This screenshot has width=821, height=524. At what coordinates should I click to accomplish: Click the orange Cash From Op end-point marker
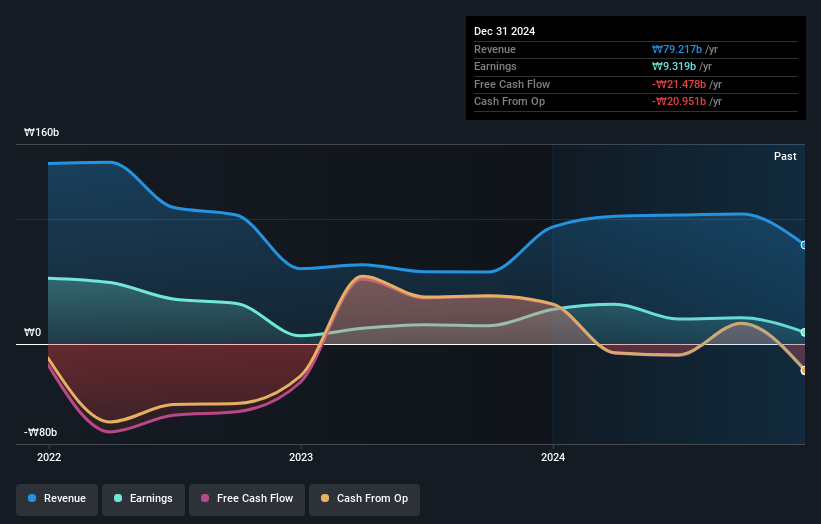pyautogui.click(x=804, y=371)
